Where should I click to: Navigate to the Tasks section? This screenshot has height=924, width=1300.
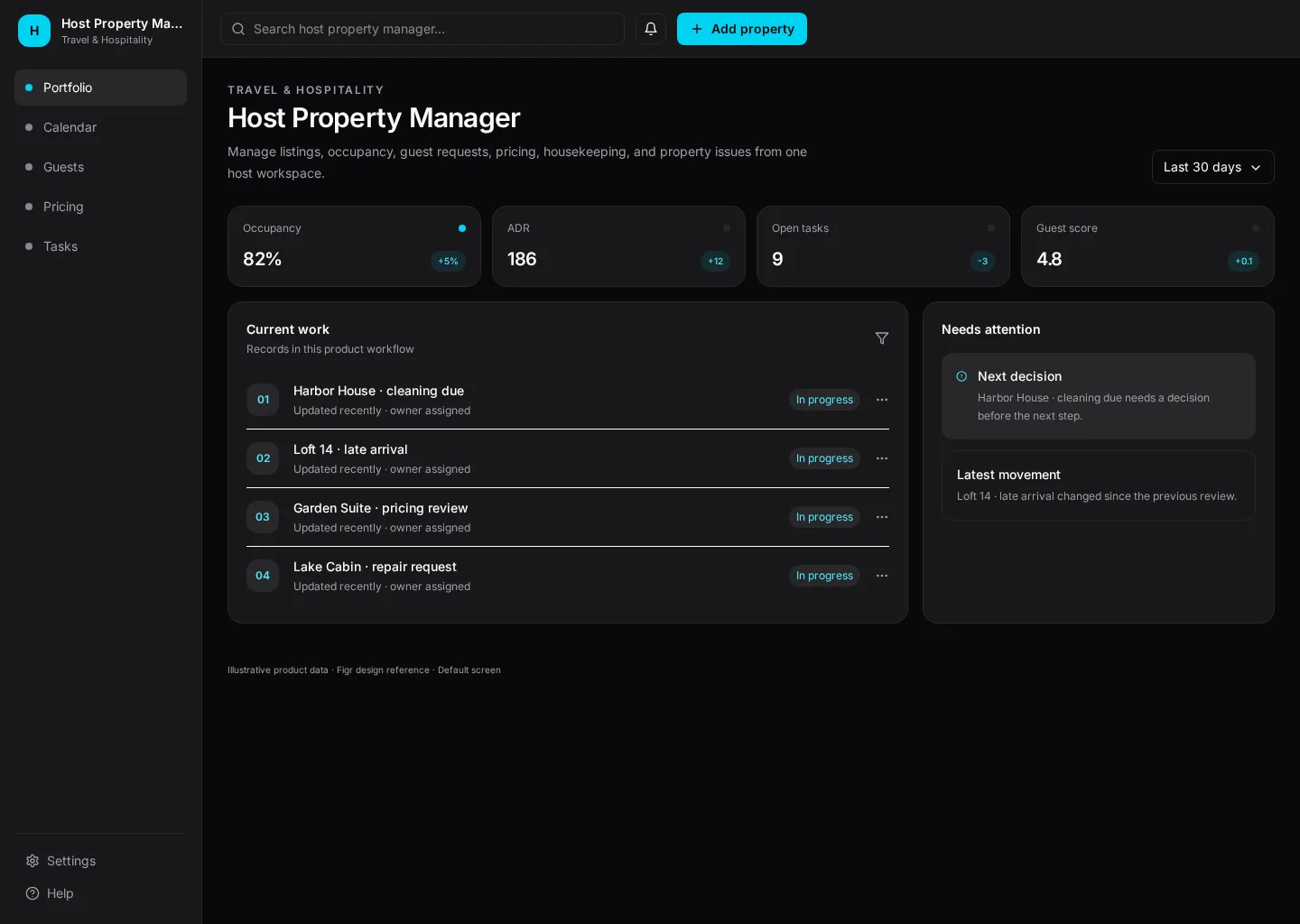point(100,246)
